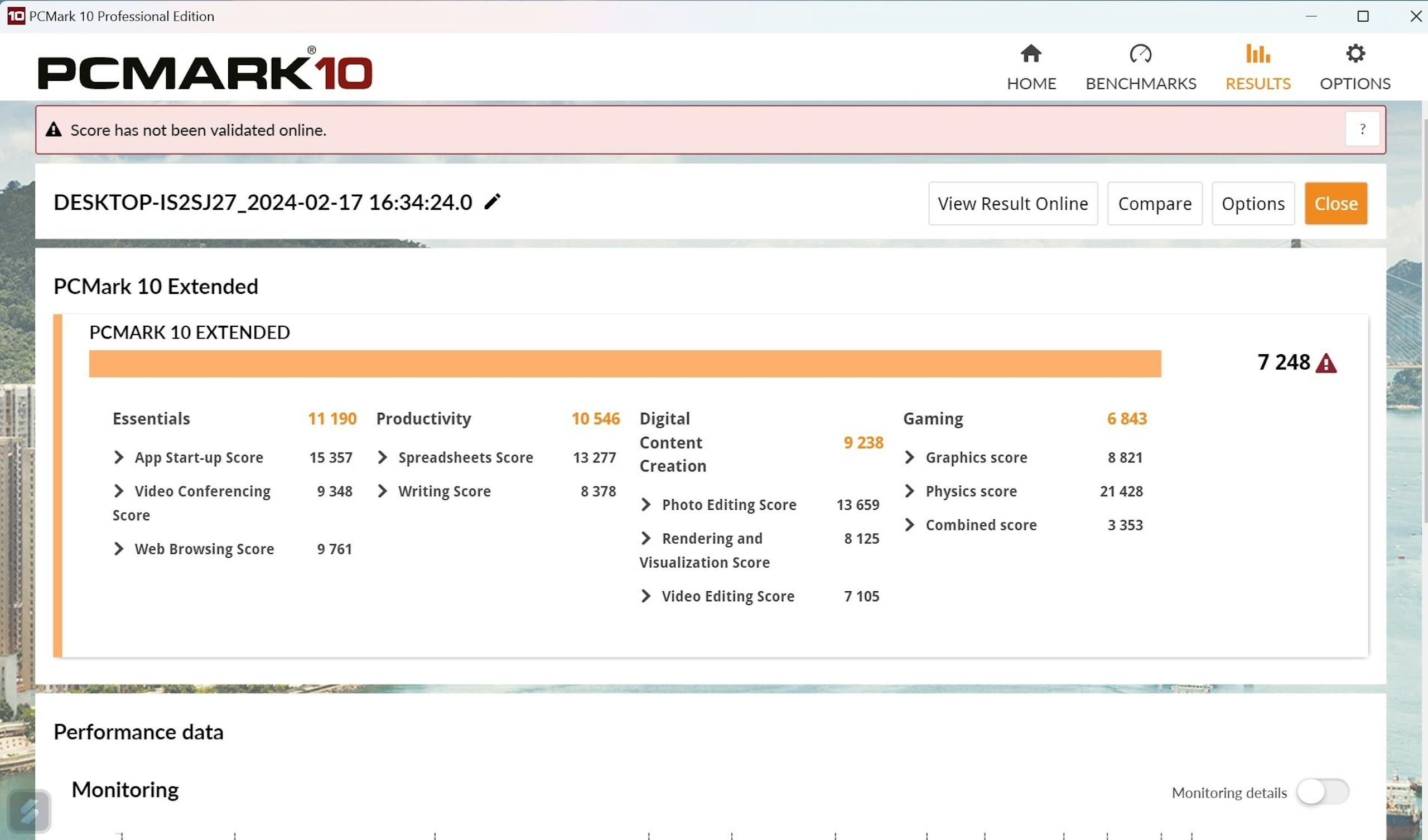Click the orange PCMark 10 Extended score bar
The image size is (1428, 840).
624,363
